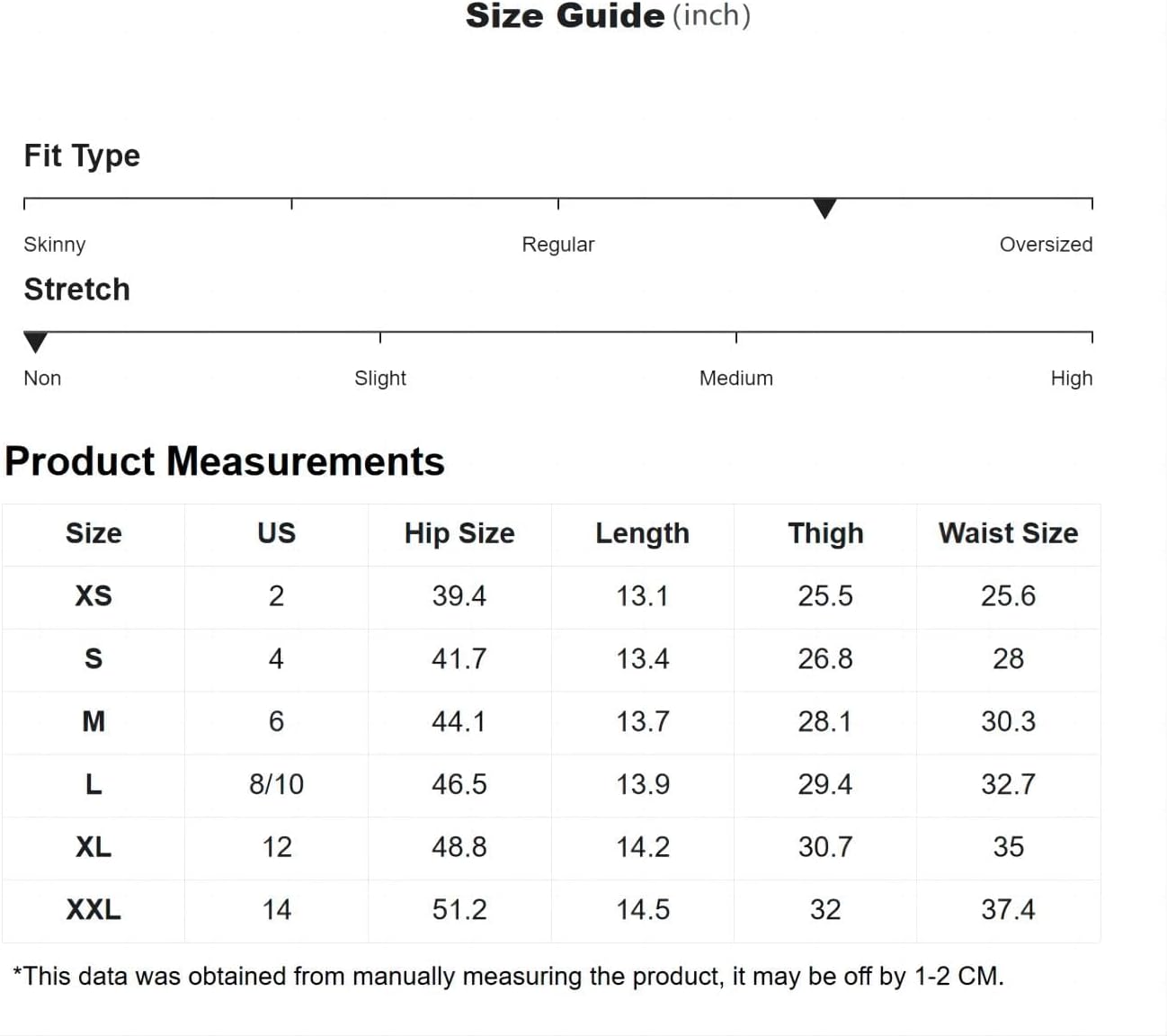
Task: Click the Fit Type slider marker
Action: click(x=824, y=209)
